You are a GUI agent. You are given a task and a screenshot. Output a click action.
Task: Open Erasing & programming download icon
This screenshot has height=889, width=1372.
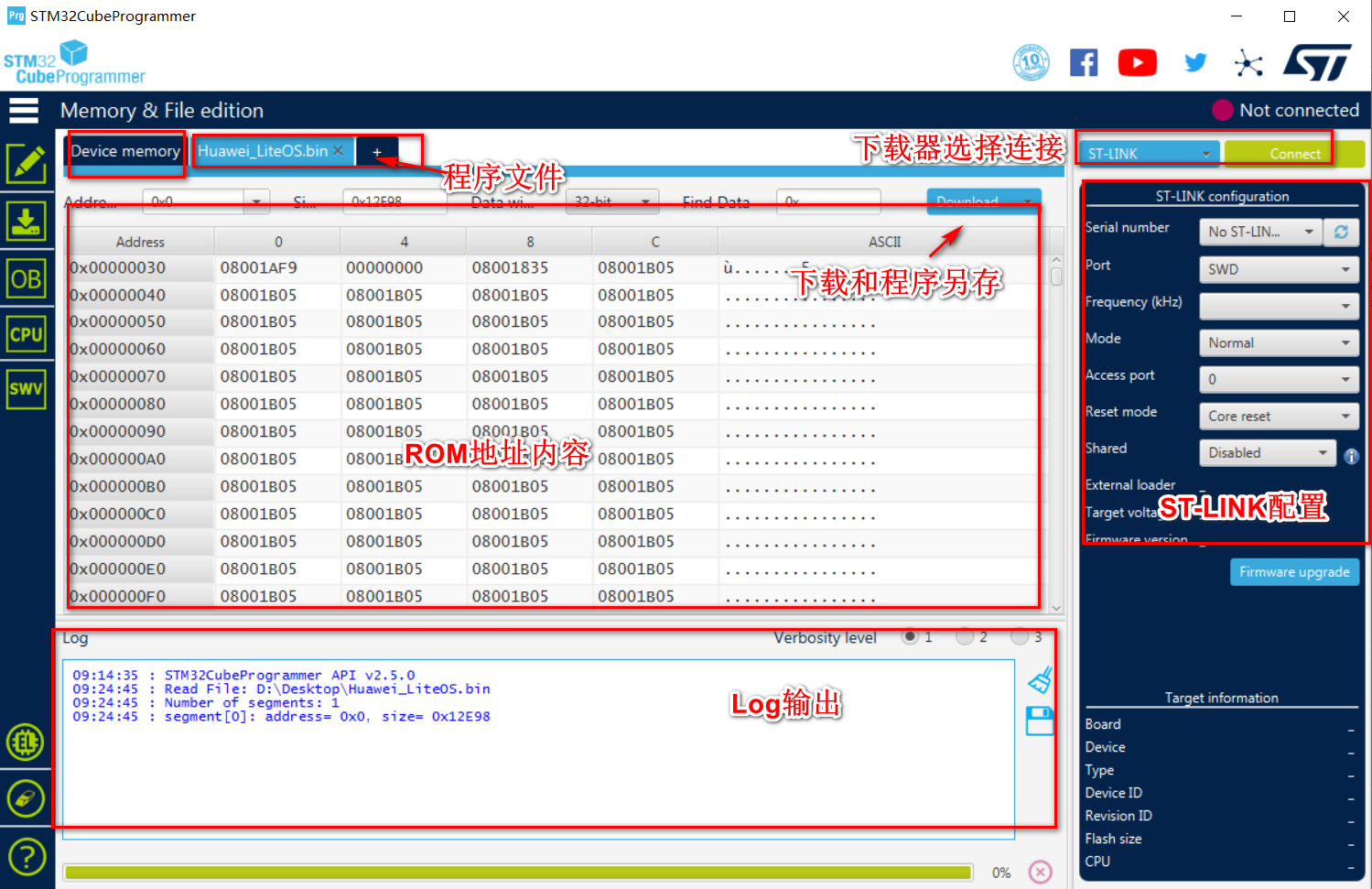pyautogui.click(x=27, y=221)
